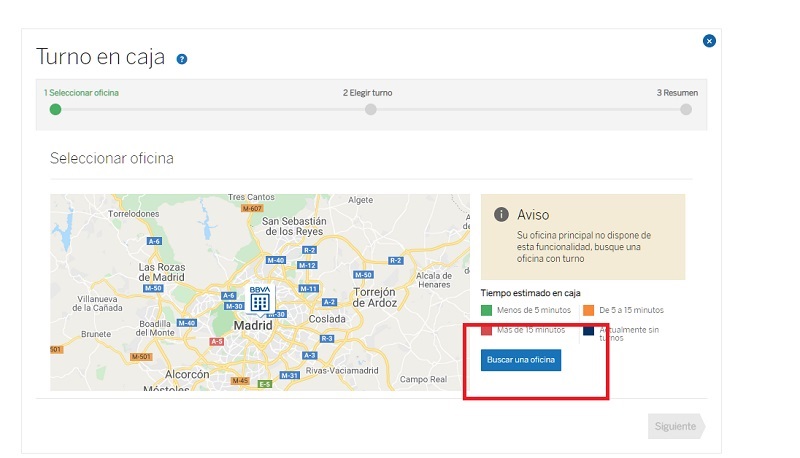Click the E-5 road shield on the map
Image resolution: width=800 pixels, height=458 pixels.
pos(265,384)
